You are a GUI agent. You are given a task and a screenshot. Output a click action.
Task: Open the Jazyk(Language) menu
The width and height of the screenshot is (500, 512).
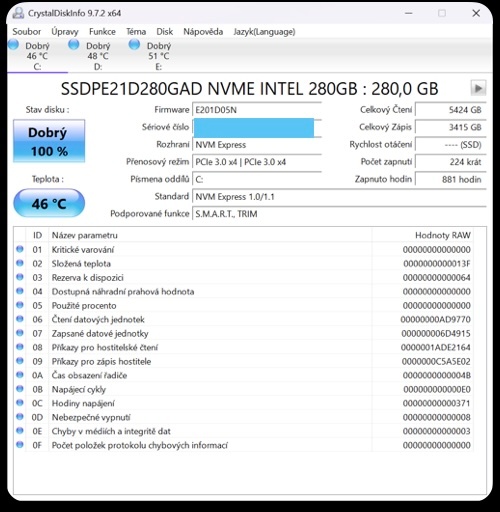[264, 32]
